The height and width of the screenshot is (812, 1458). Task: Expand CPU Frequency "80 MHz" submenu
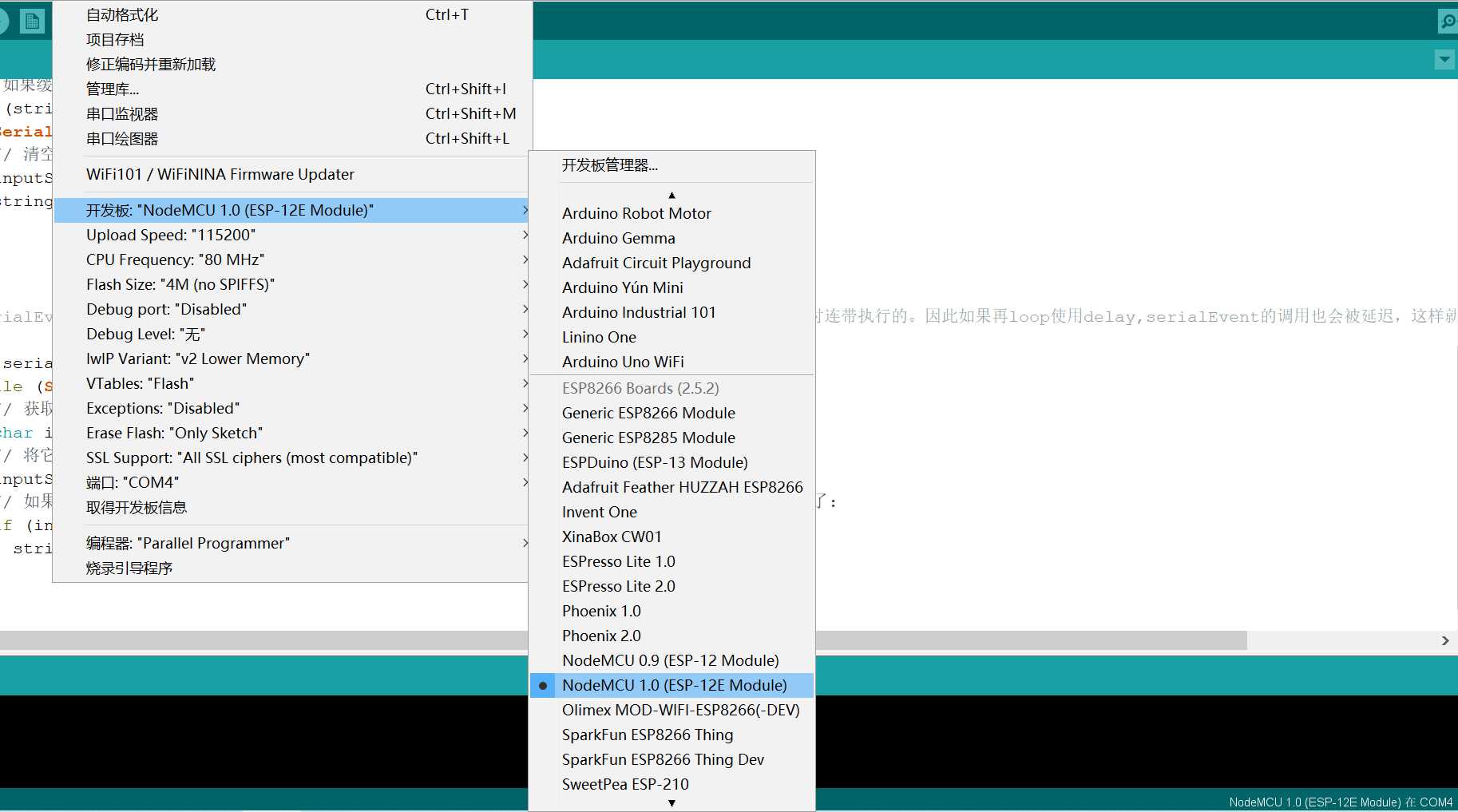point(292,259)
